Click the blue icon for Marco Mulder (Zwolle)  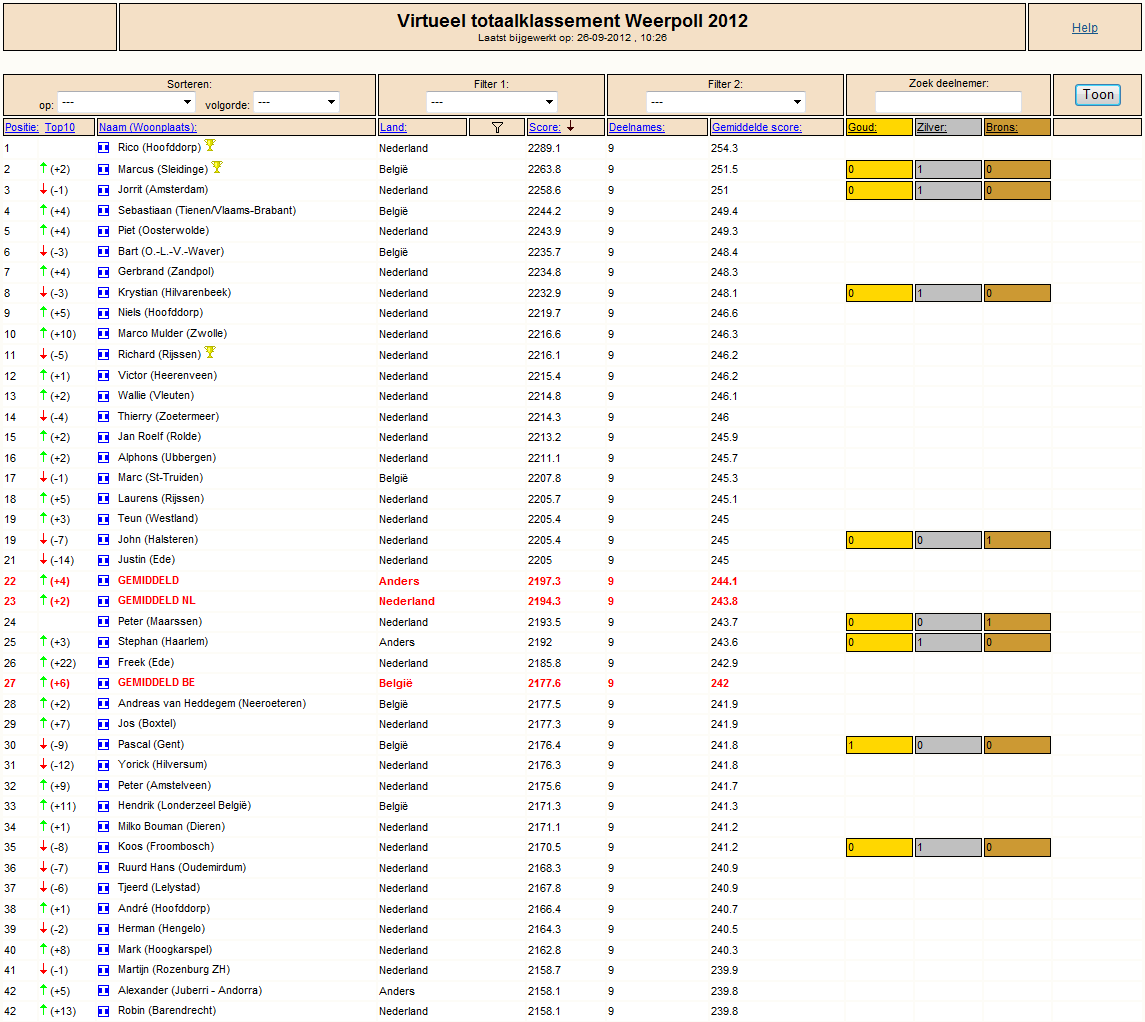104,334
